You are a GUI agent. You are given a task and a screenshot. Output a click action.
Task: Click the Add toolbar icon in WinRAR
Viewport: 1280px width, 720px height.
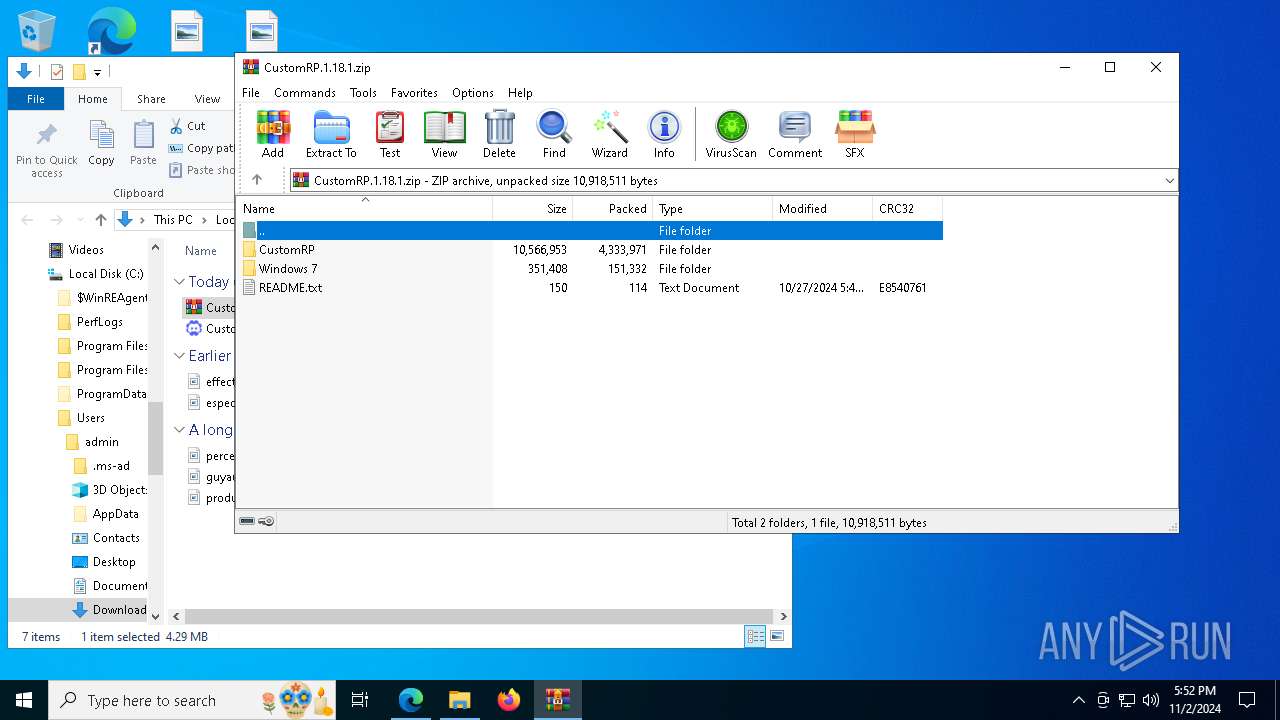[x=273, y=134]
